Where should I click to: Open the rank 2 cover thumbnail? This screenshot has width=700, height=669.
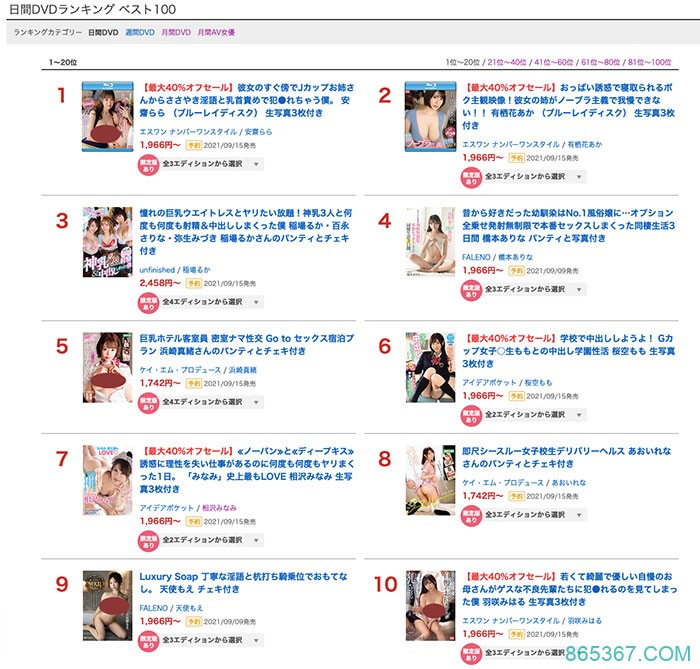(x=430, y=116)
